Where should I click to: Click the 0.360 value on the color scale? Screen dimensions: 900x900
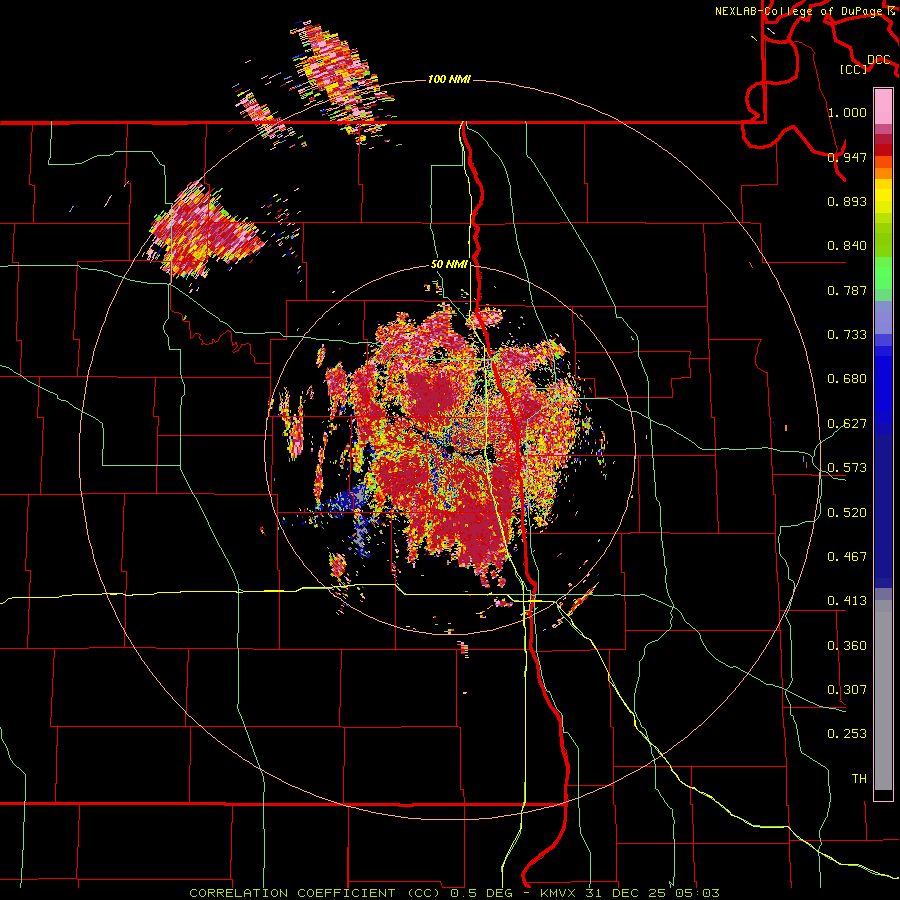pyautogui.click(x=847, y=646)
